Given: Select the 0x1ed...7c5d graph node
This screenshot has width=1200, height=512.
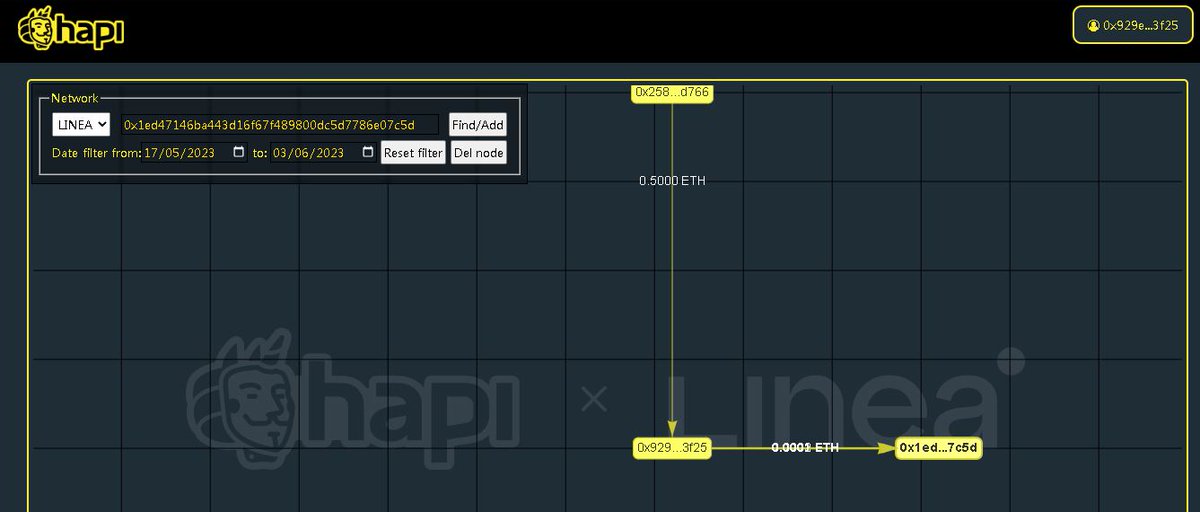Looking at the screenshot, I should (x=938, y=448).
